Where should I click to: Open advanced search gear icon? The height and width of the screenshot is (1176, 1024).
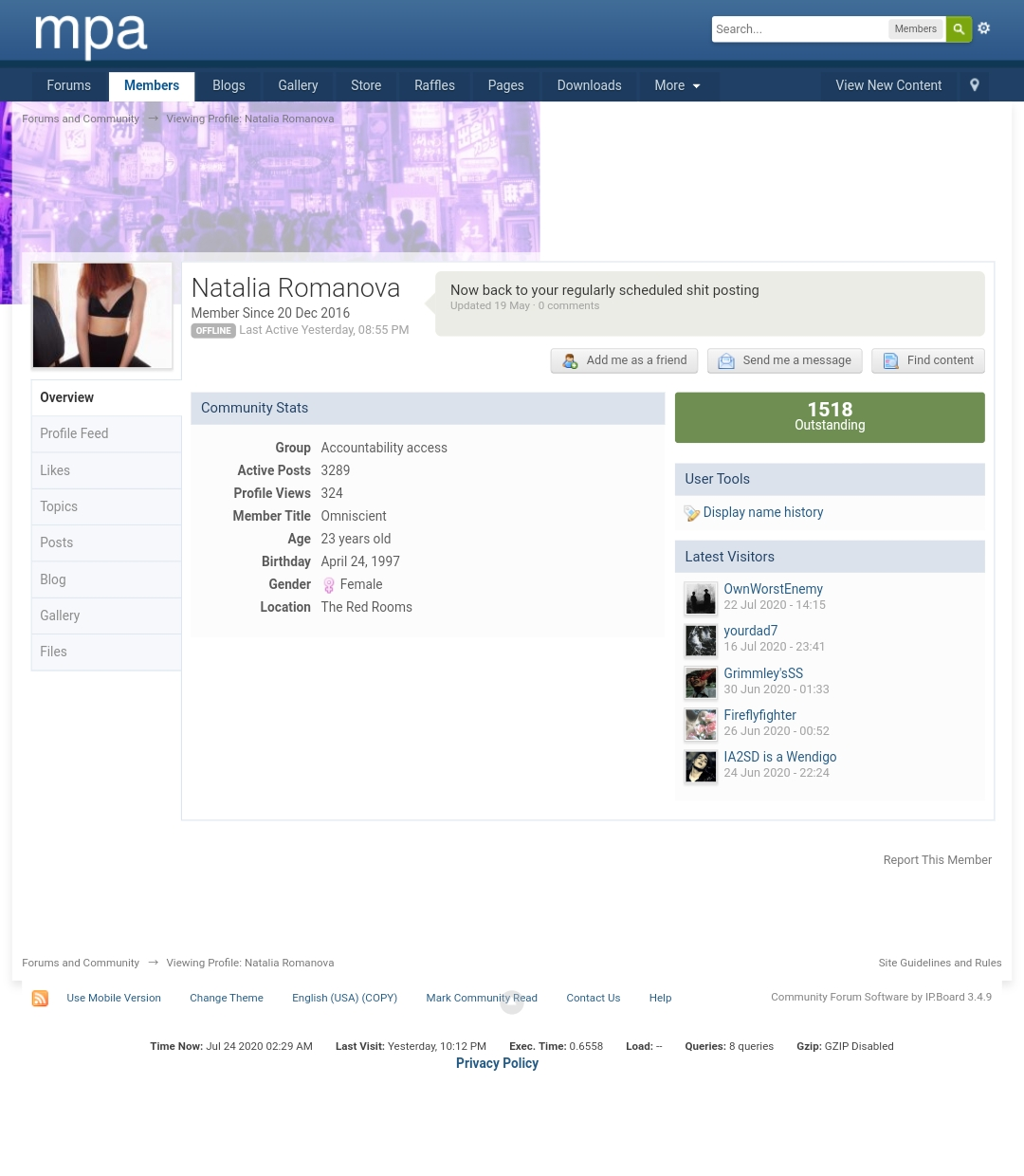[984, 28]
